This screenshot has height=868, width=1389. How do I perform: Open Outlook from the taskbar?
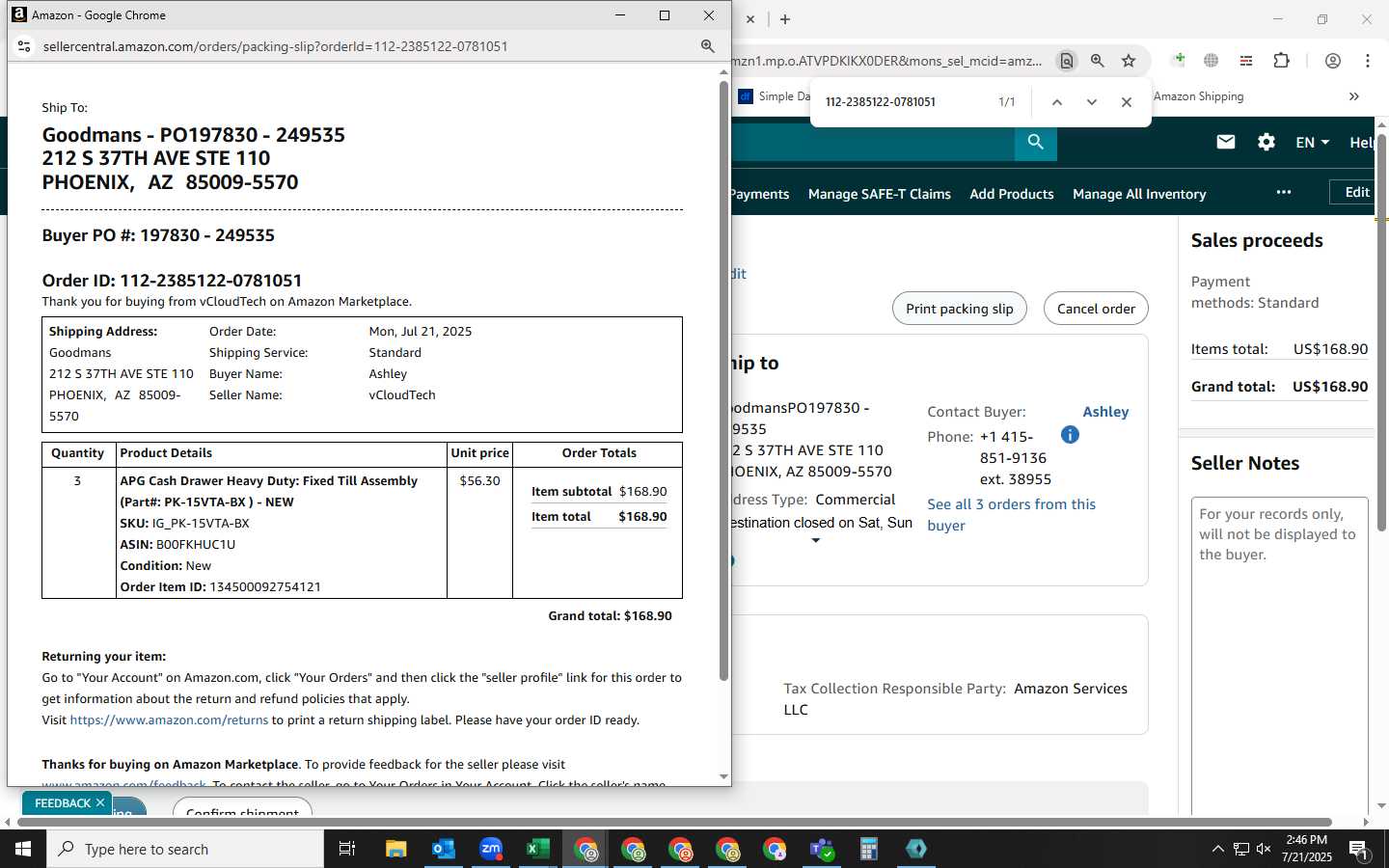point(444,849)
